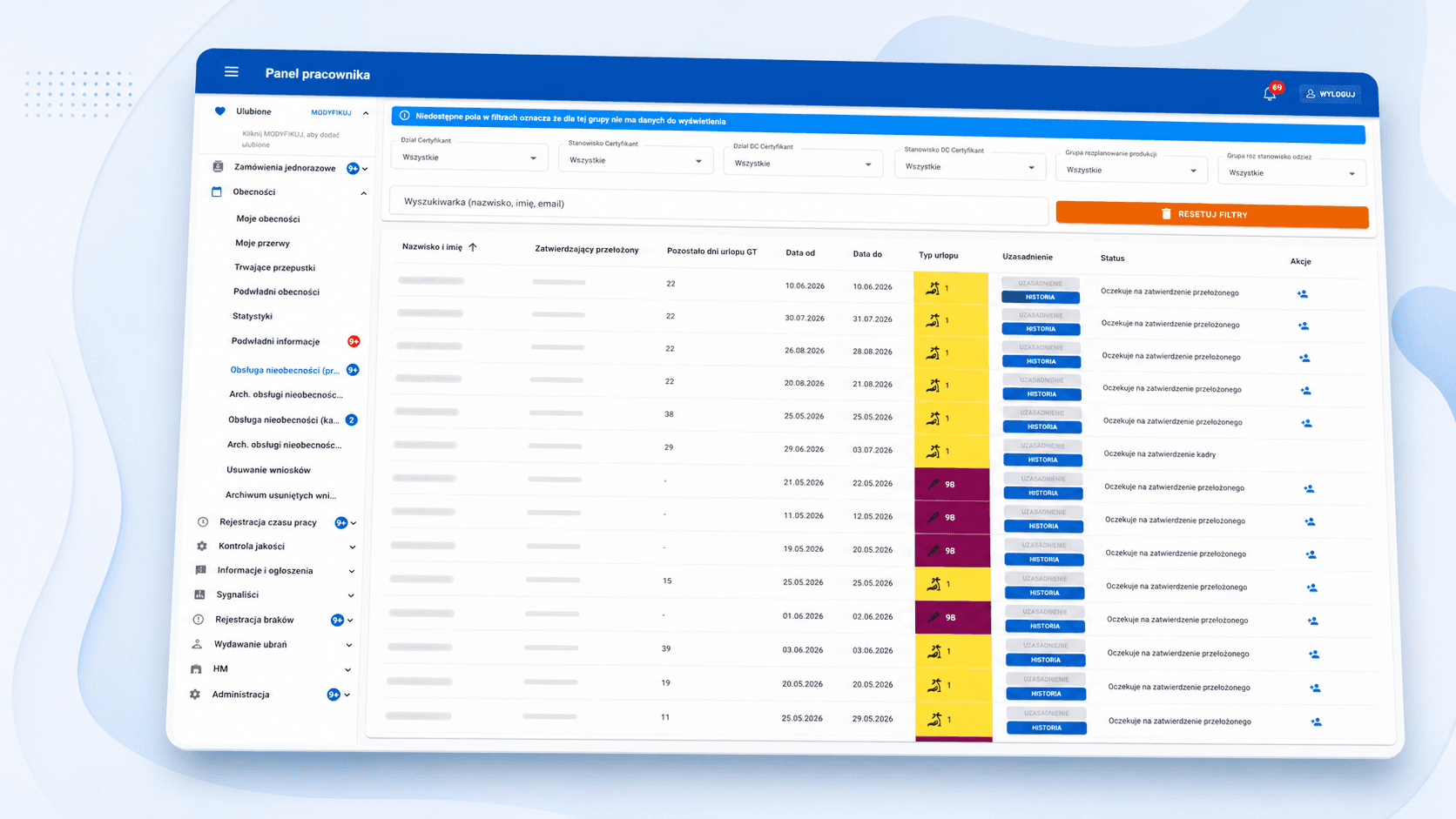Screen dimensions: 1456x819
Task: Click HISTORIA in the 29.06.2026 row
Action: 1042,460
